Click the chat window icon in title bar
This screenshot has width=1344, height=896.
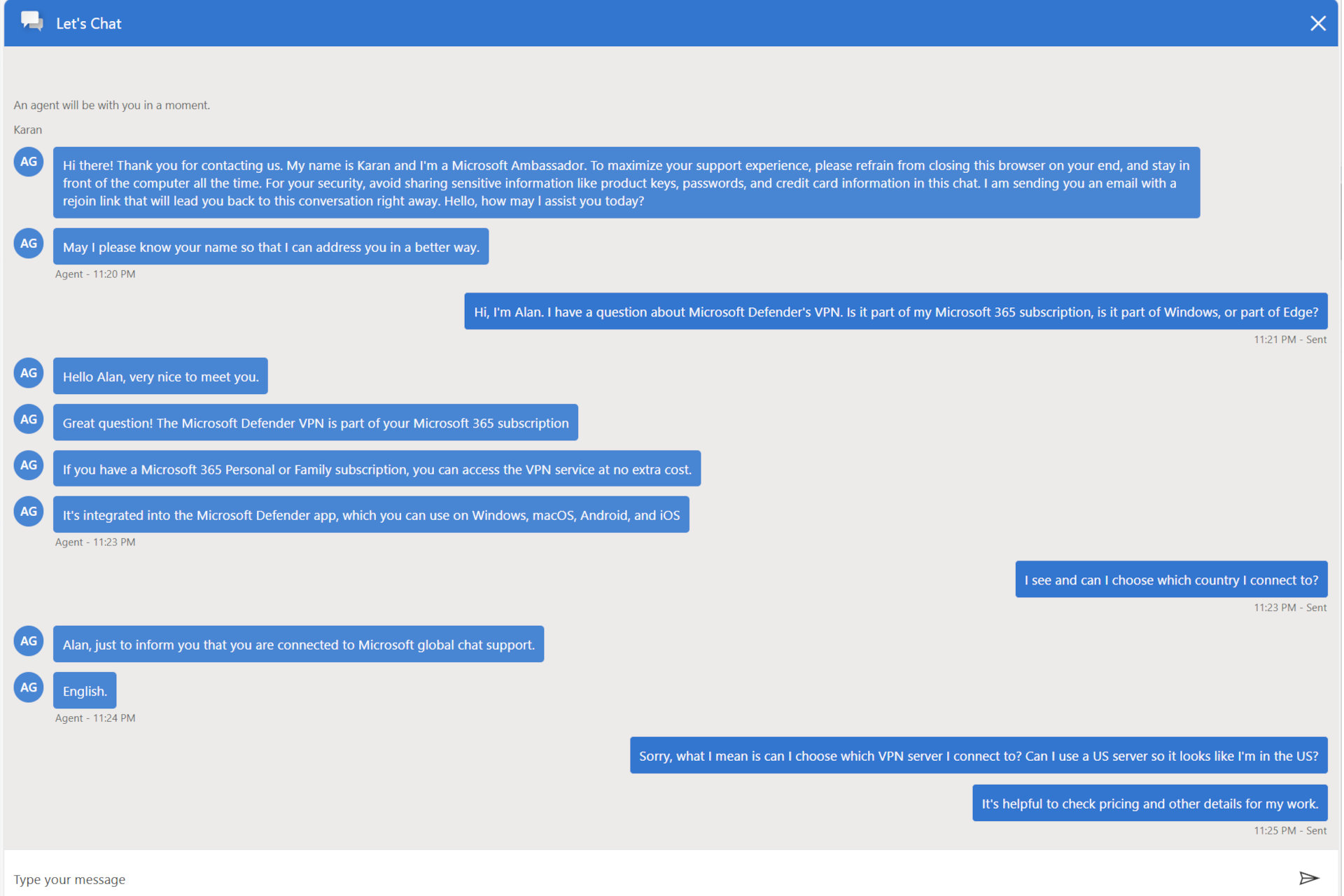tap(30, 22)
